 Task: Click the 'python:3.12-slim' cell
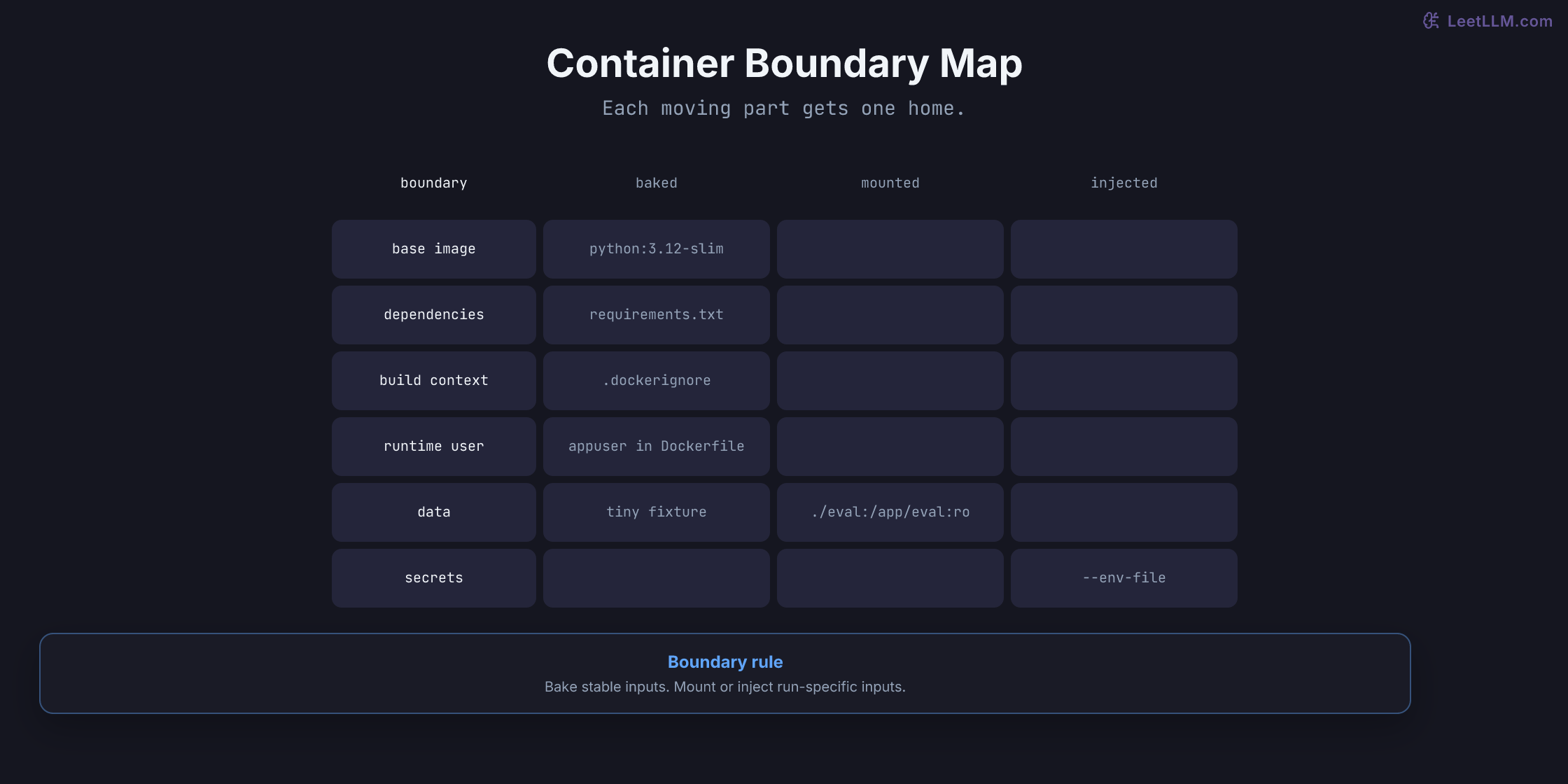pos(657,249)
